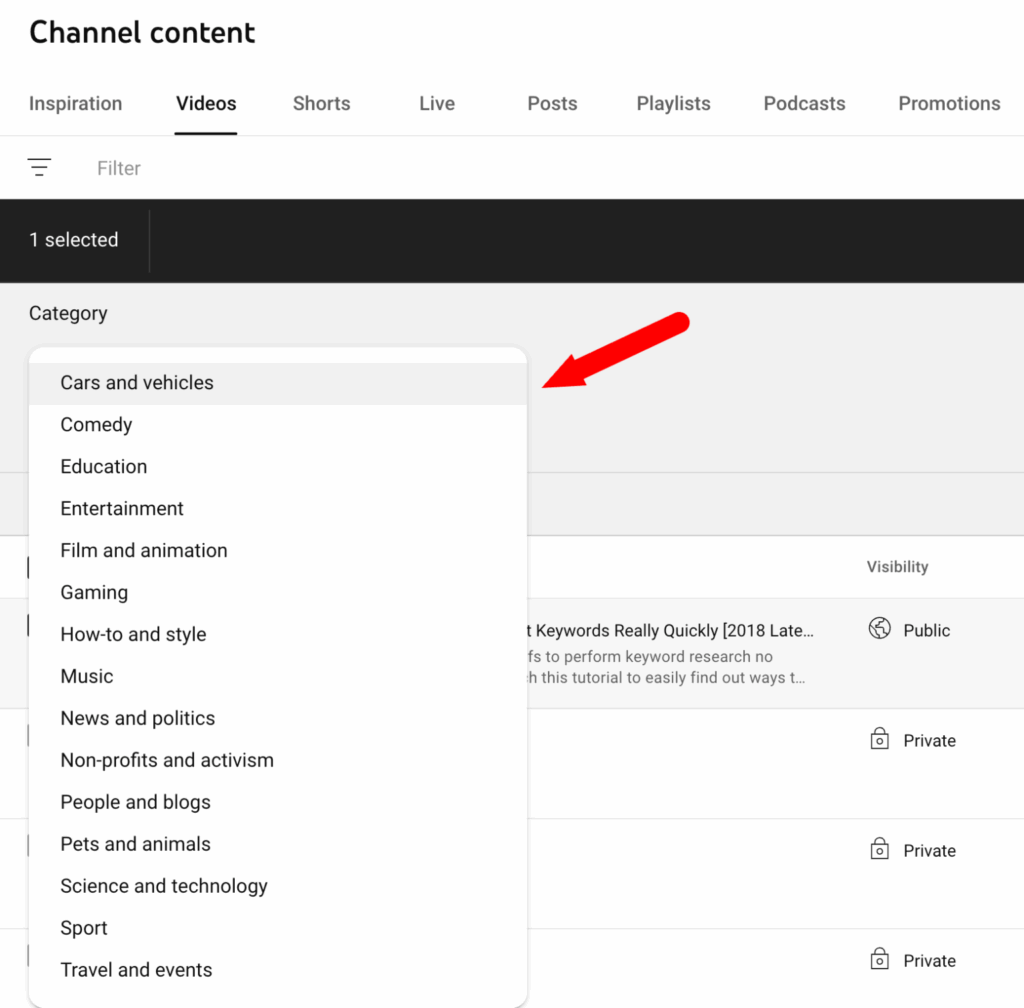
Task: Select "Travel and events" category
Action: pyautogui.click(x=136, y=970)
